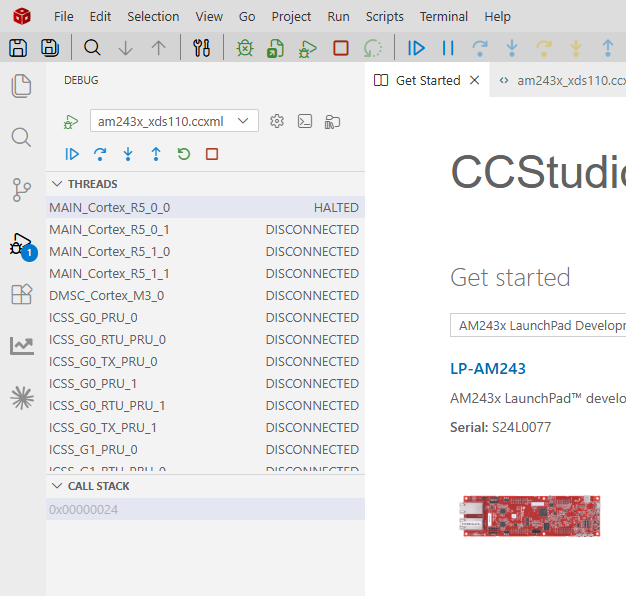Click Step Out arrow in top toolbar
Image resolution: width=626 pixels, height=596 pixels.
[x=608, y=48]
